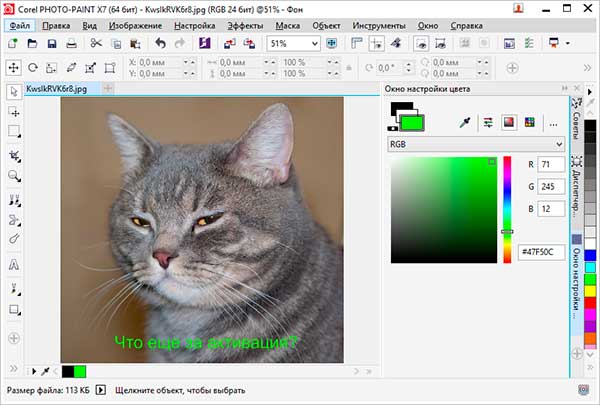Toggle the color viewer mode button
Image resolution: width=600 pixels, height=405 pixels.
[508, 122]
